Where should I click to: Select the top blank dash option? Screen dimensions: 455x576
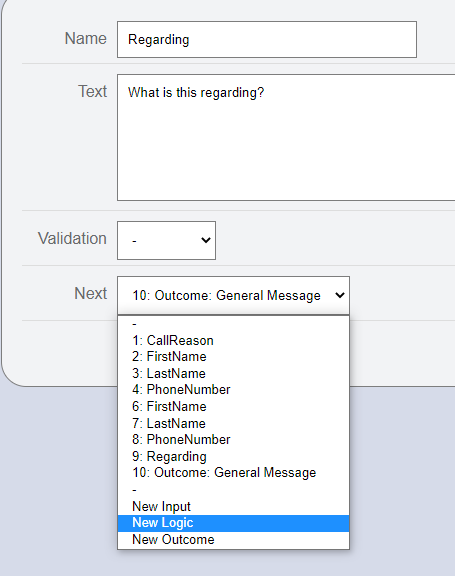(233, 324)
